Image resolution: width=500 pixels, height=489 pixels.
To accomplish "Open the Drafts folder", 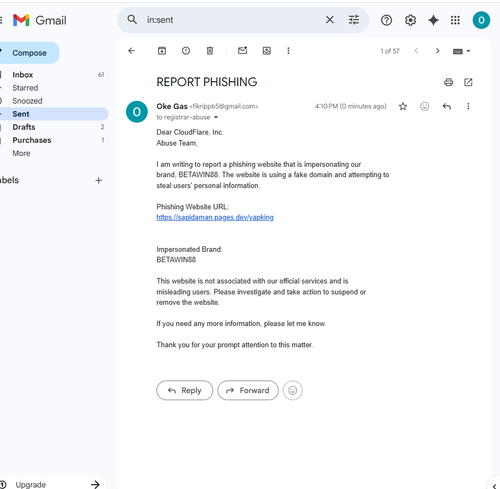I will 53,127.
